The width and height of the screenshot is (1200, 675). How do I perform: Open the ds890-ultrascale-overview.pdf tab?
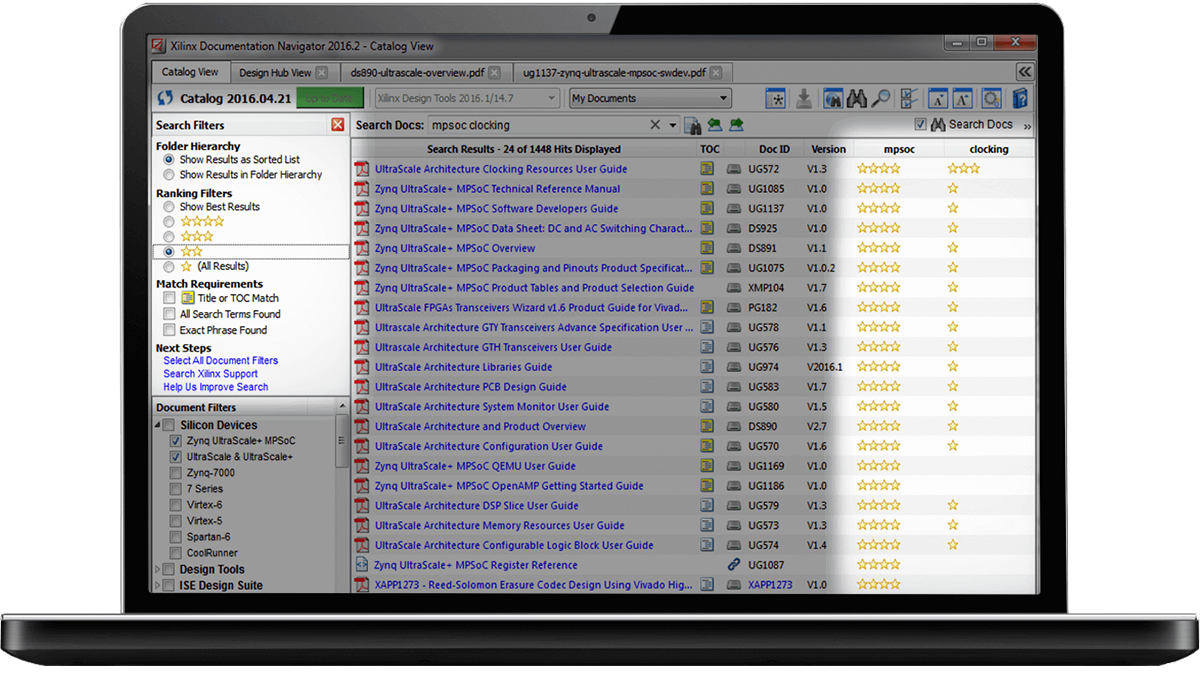(425, 73)
